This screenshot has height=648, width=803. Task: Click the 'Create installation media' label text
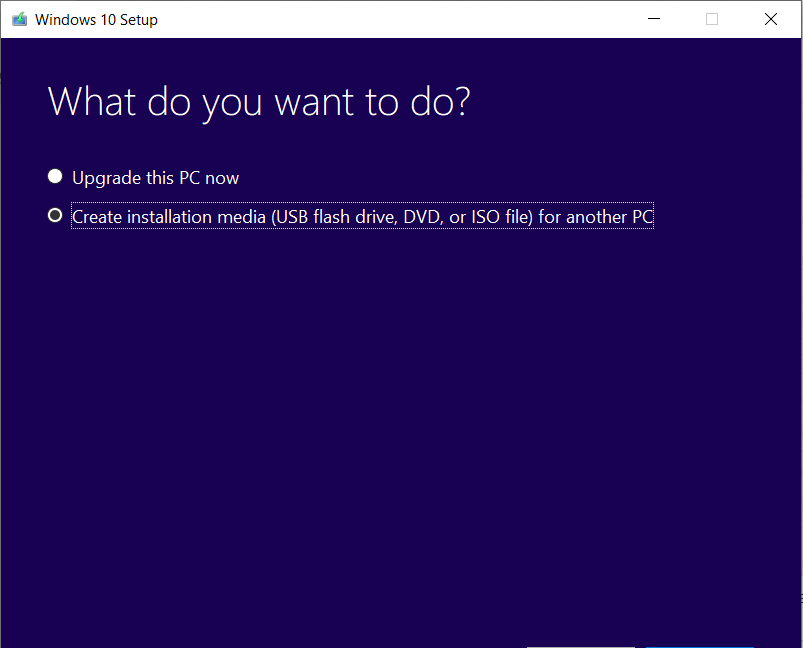[x=363, y=217]
